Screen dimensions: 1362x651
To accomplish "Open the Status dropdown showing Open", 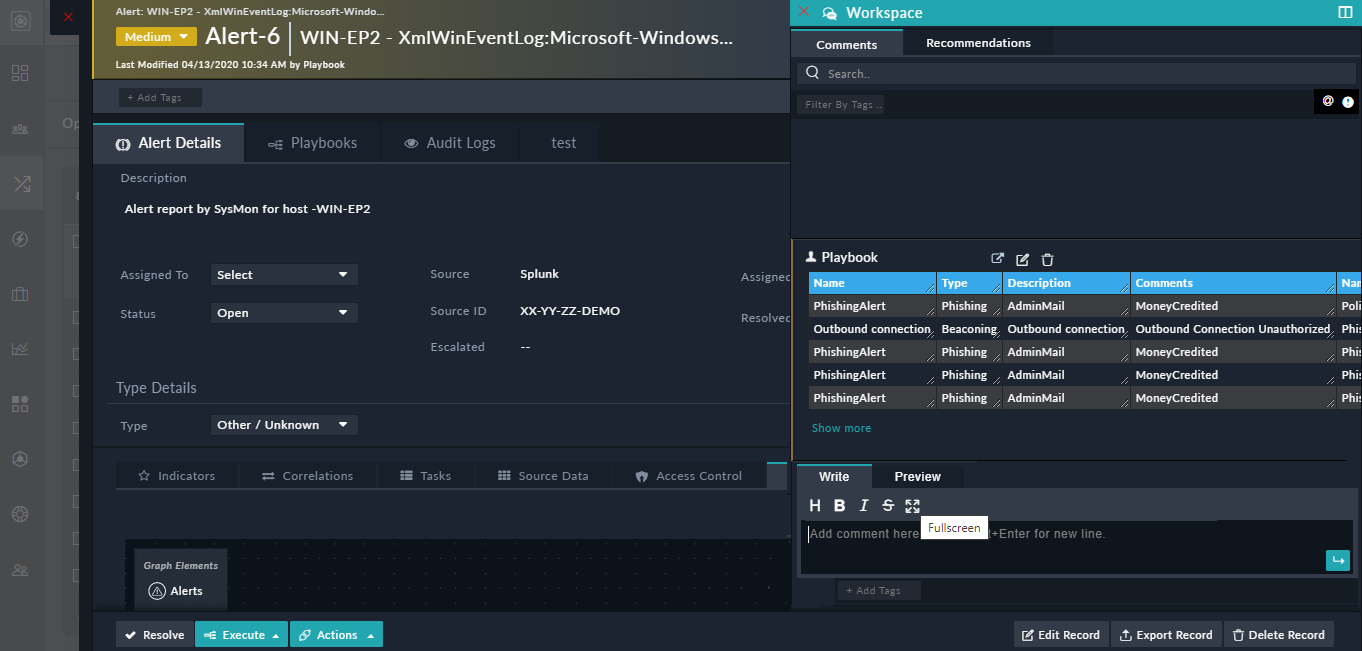I will pos(283,312).
